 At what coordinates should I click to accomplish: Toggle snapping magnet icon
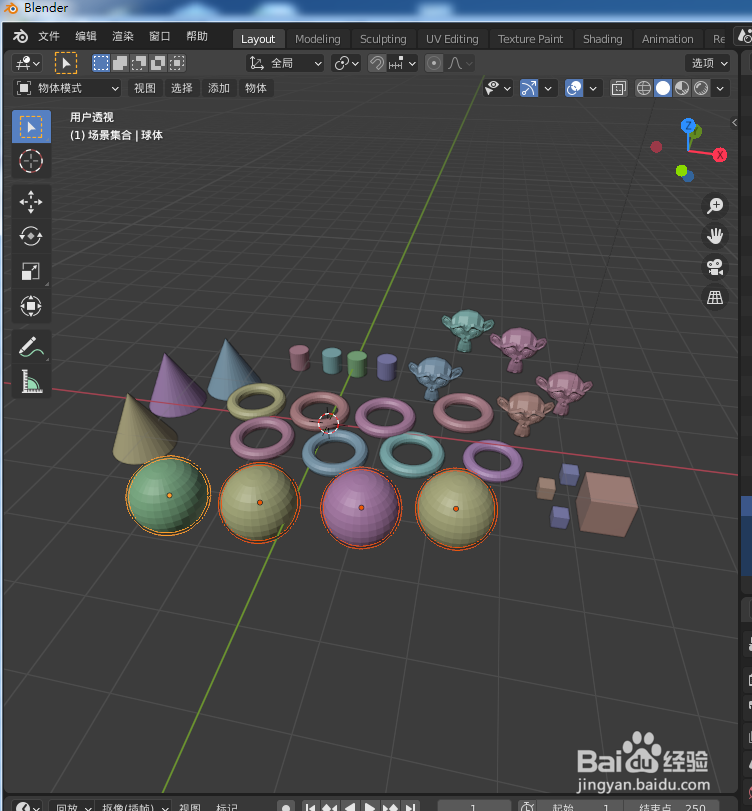coord(377,64)
